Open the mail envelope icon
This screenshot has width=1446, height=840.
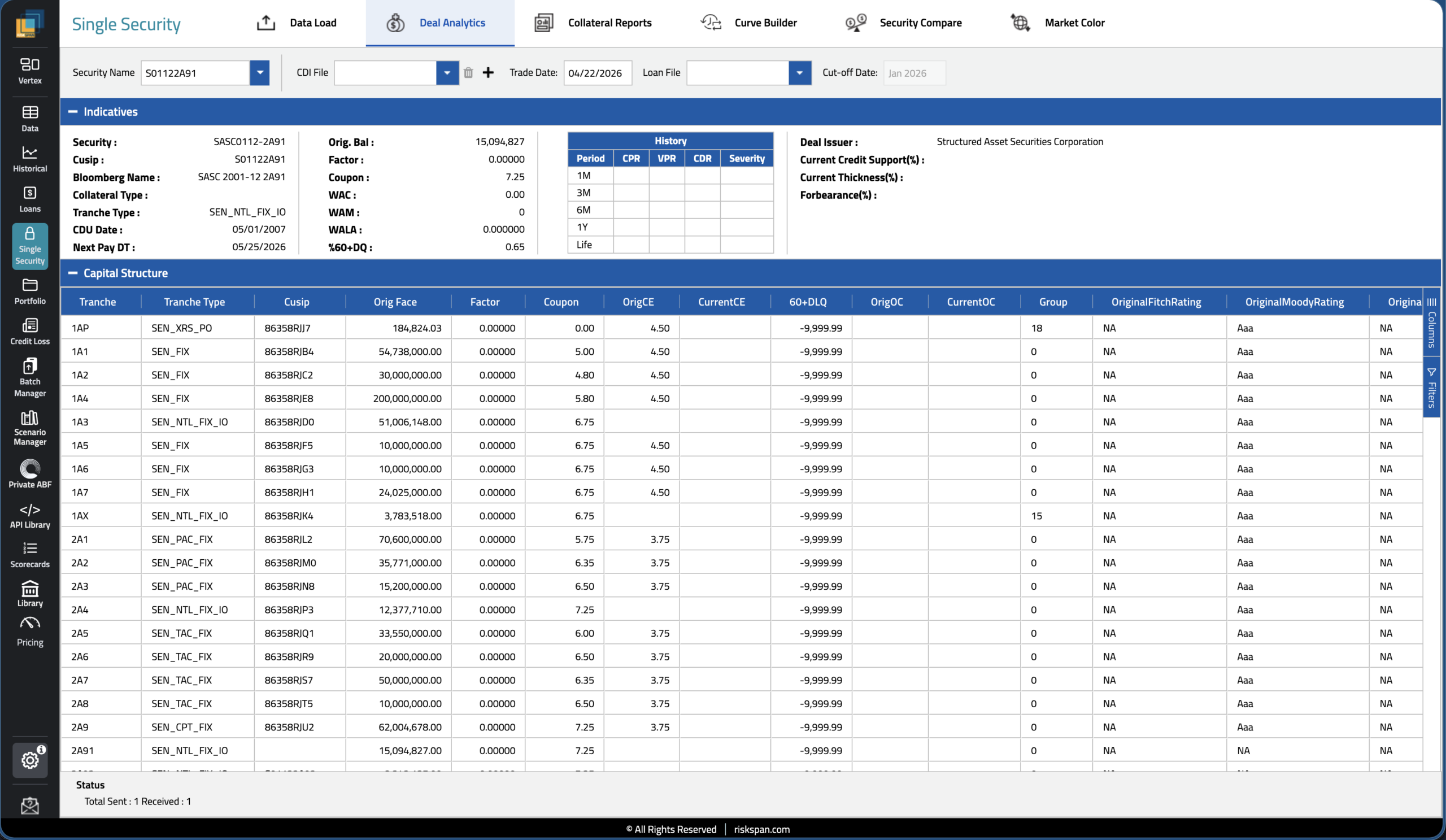tap(30, 806)
